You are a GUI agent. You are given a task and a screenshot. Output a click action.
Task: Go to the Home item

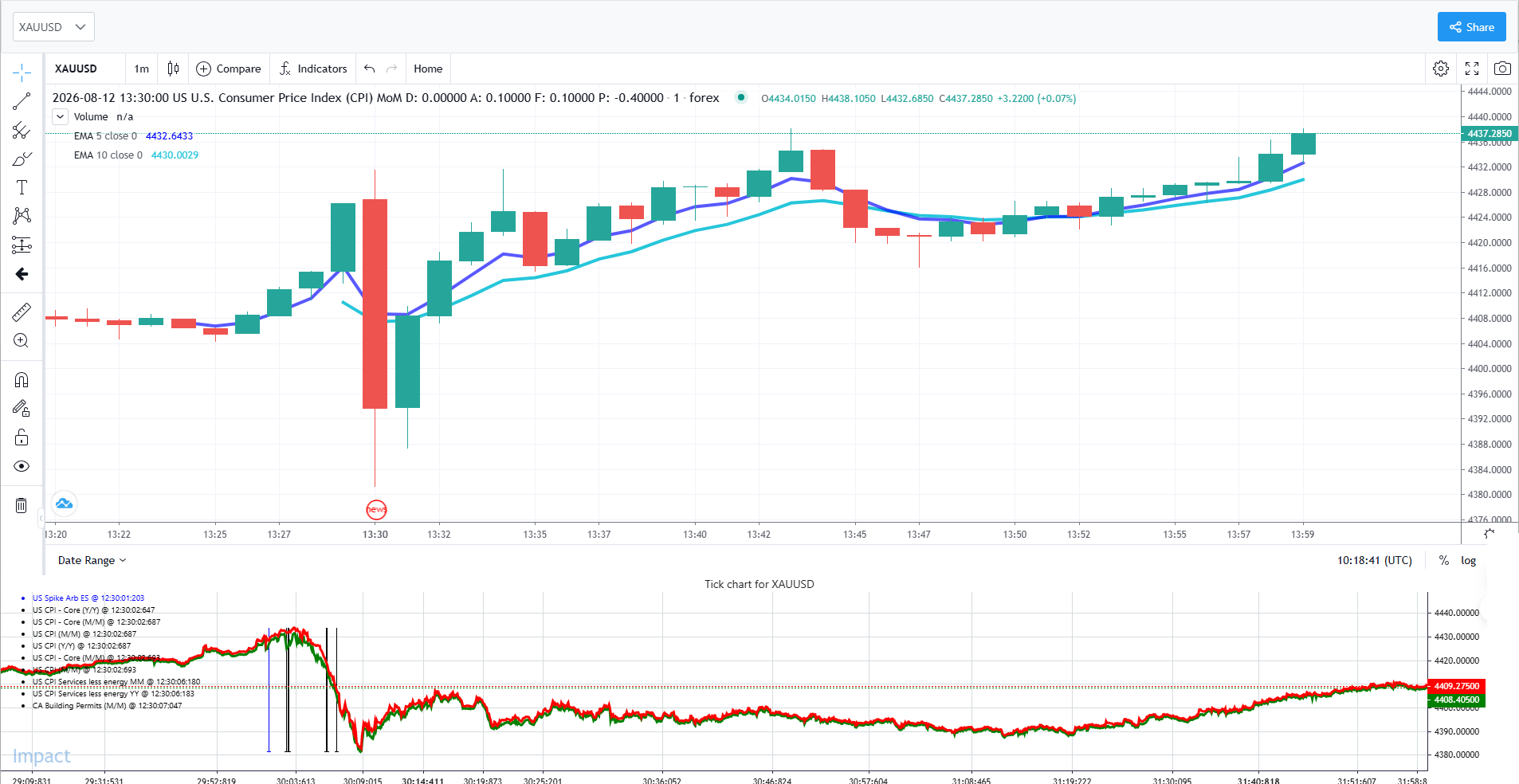(x=428, y=69)
